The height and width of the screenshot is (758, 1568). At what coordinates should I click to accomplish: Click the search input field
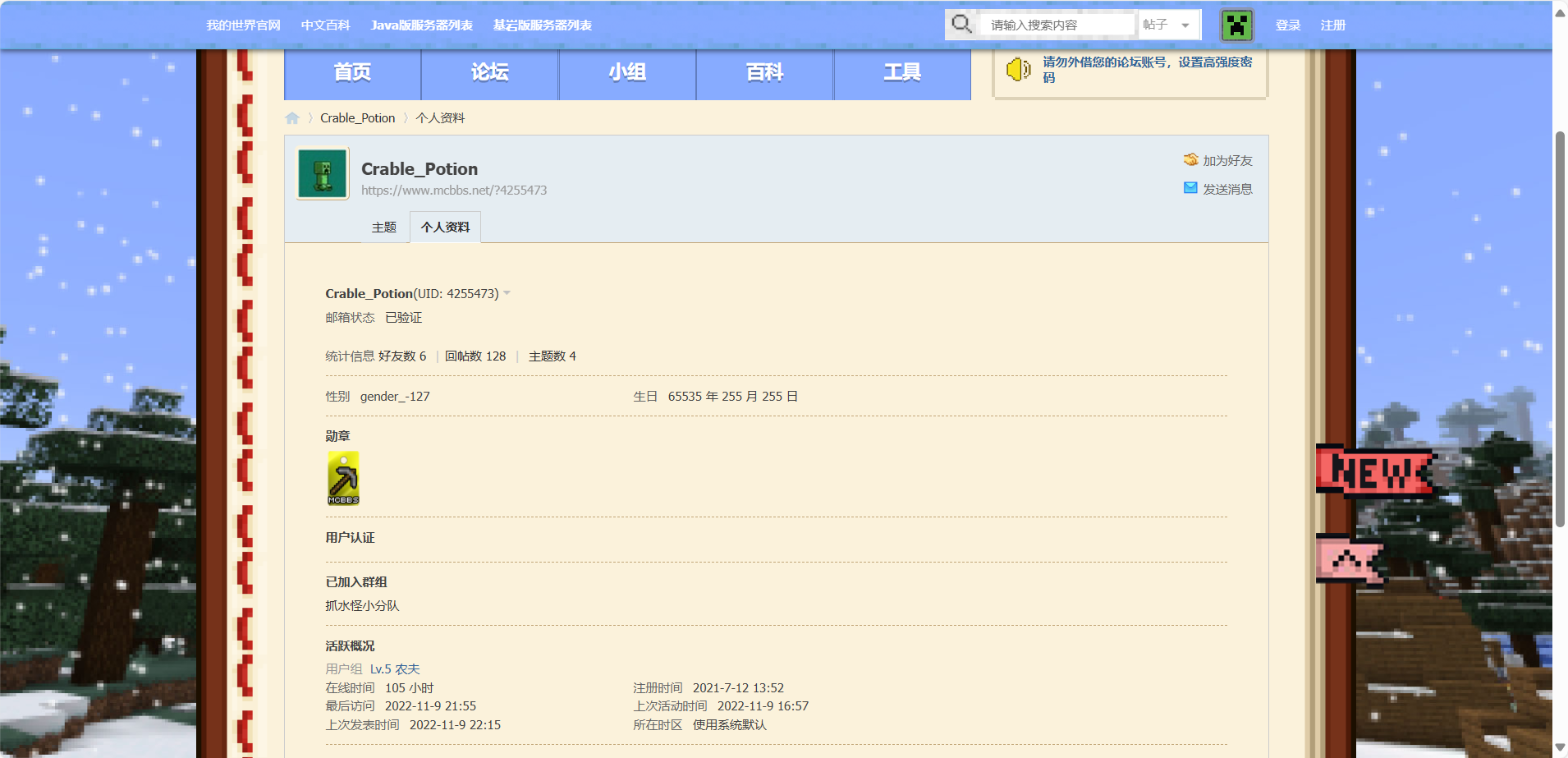(1058, 25)
